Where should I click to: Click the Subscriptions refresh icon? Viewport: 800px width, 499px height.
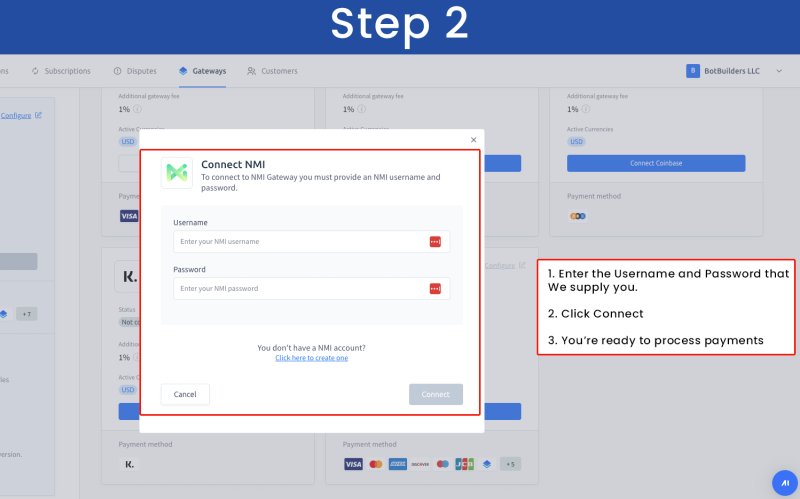[x=35, y=71]
